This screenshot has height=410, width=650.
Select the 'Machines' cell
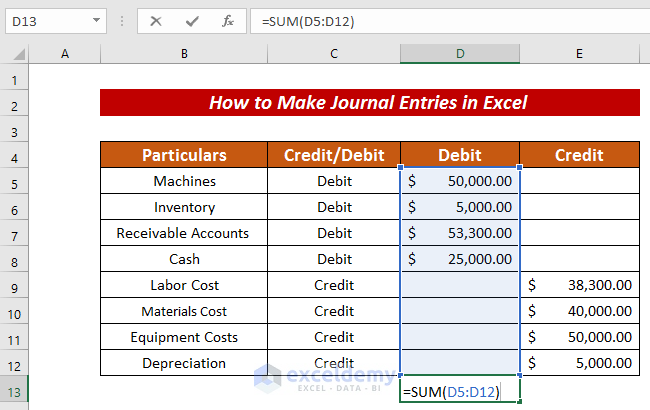(184, 181)
